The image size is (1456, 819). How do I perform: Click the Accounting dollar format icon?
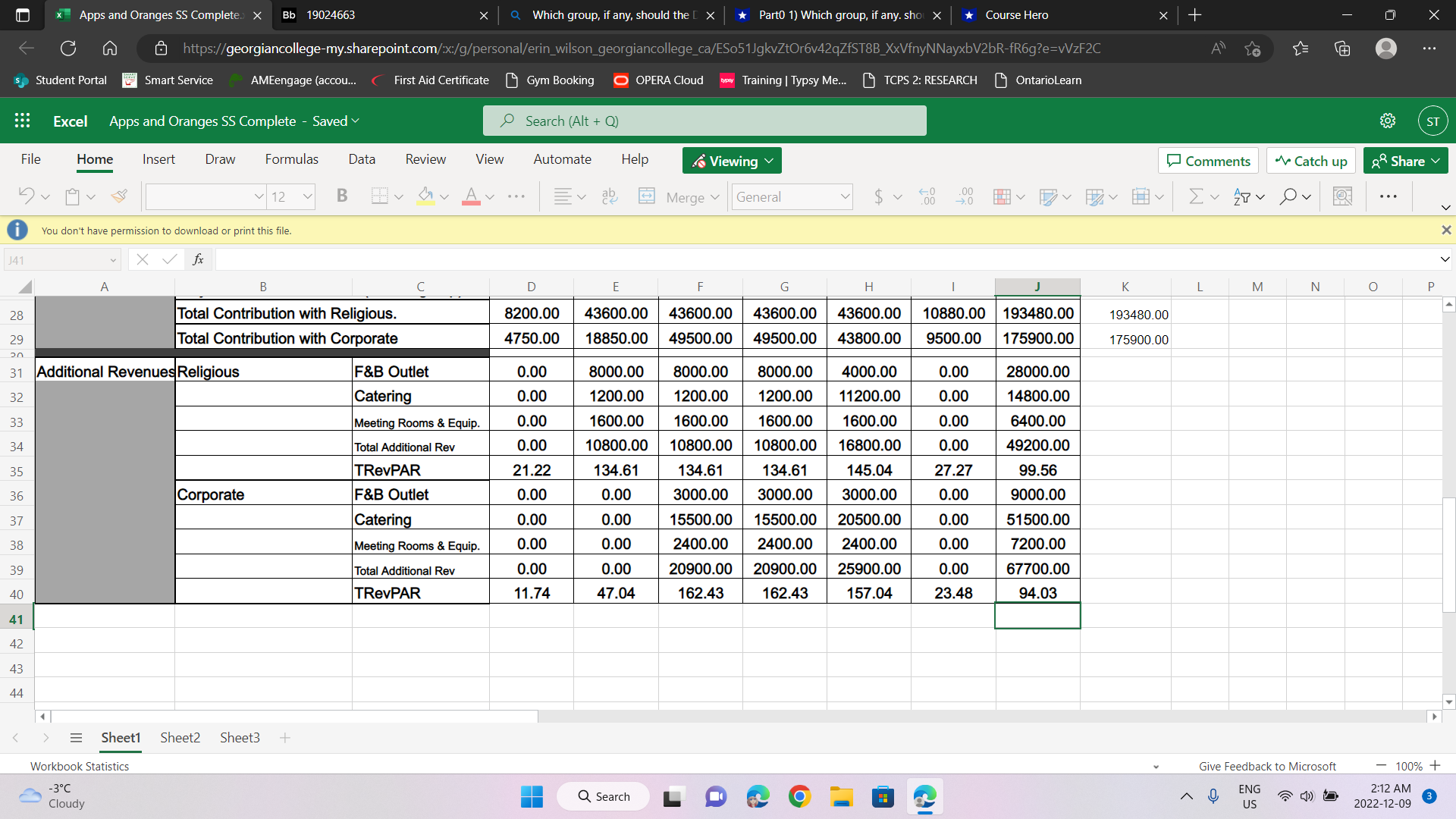878,196
